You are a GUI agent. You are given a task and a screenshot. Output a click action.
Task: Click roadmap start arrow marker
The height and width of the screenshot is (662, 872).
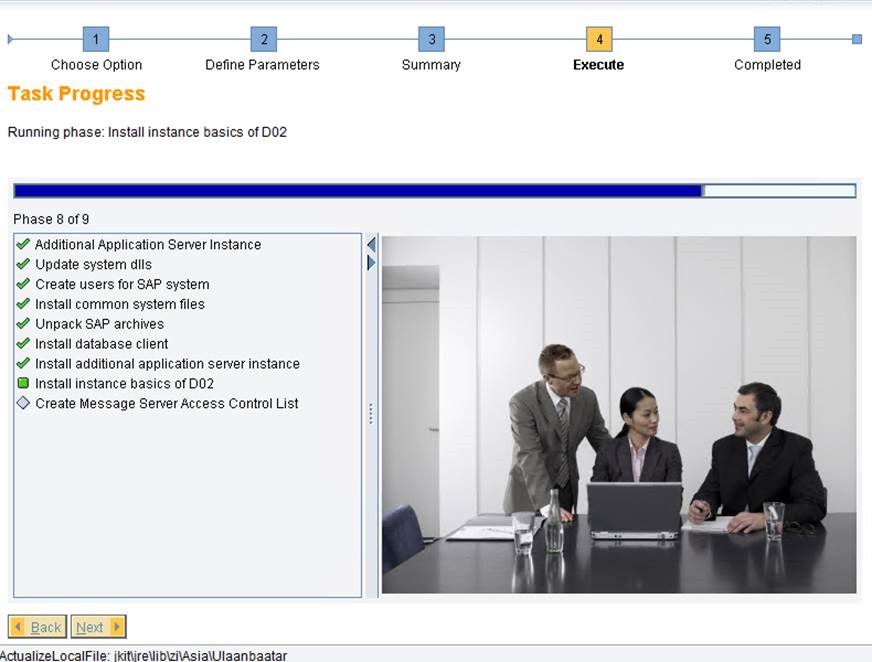(10, 39)
